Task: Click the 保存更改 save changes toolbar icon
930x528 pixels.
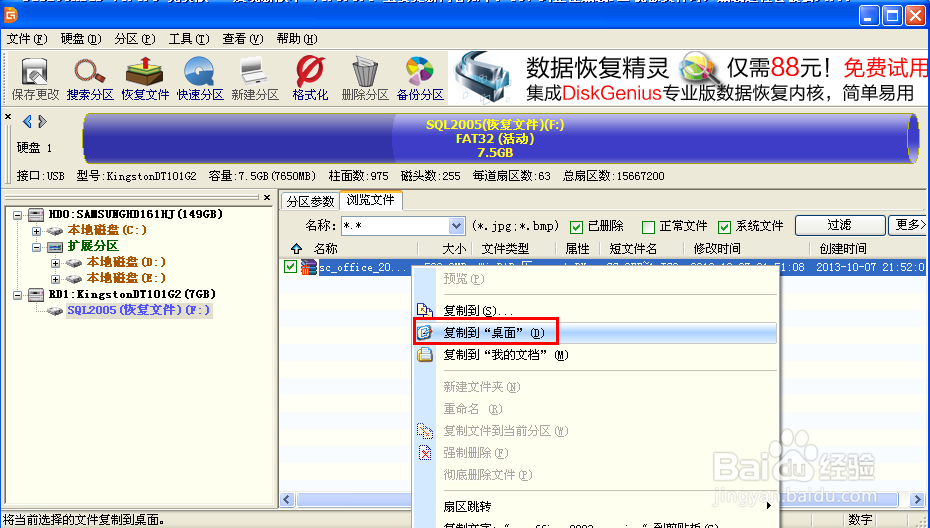Action: [35, 78]
